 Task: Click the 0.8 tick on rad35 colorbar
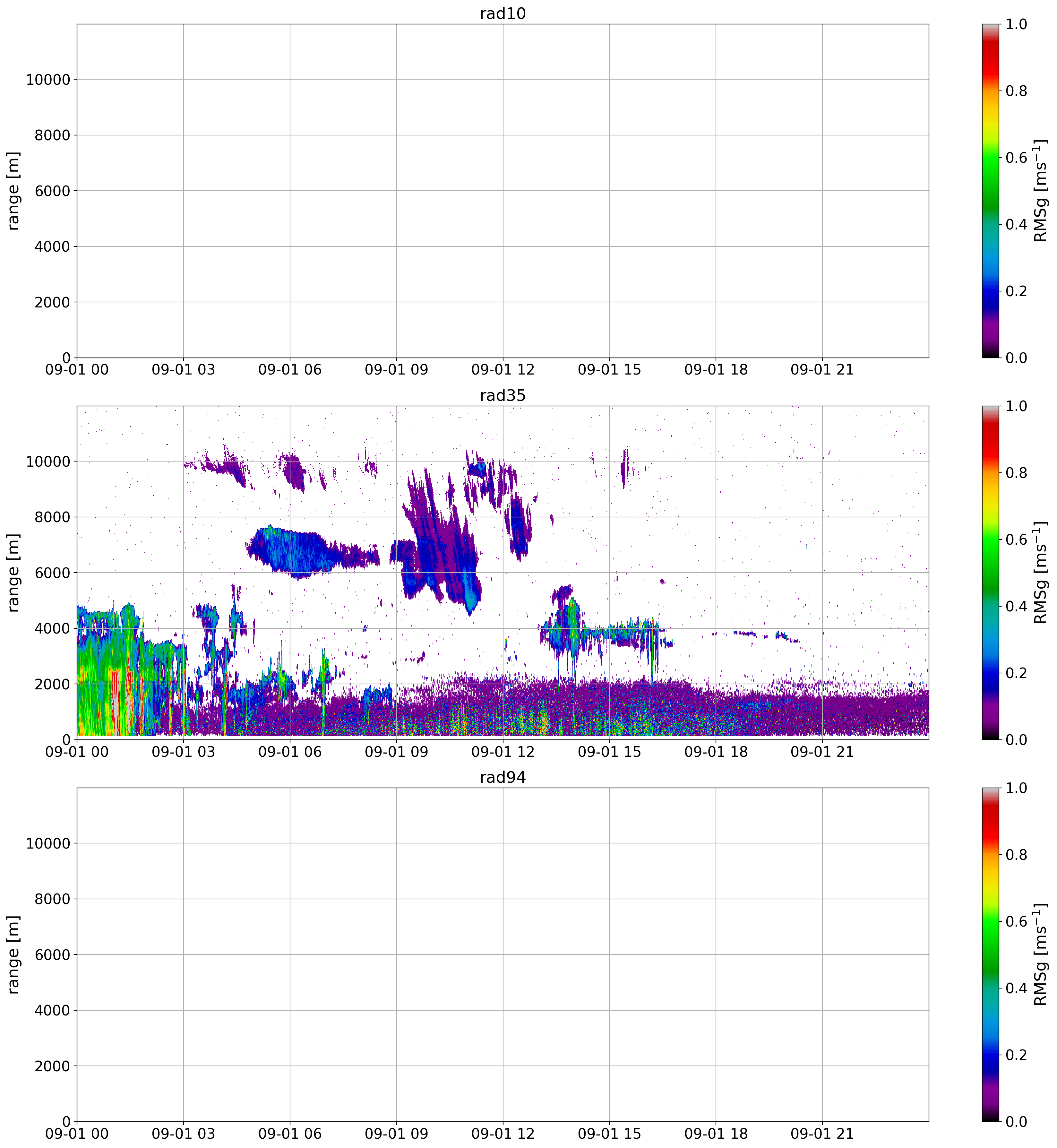pyautogui.click(x=1016, y=473)
